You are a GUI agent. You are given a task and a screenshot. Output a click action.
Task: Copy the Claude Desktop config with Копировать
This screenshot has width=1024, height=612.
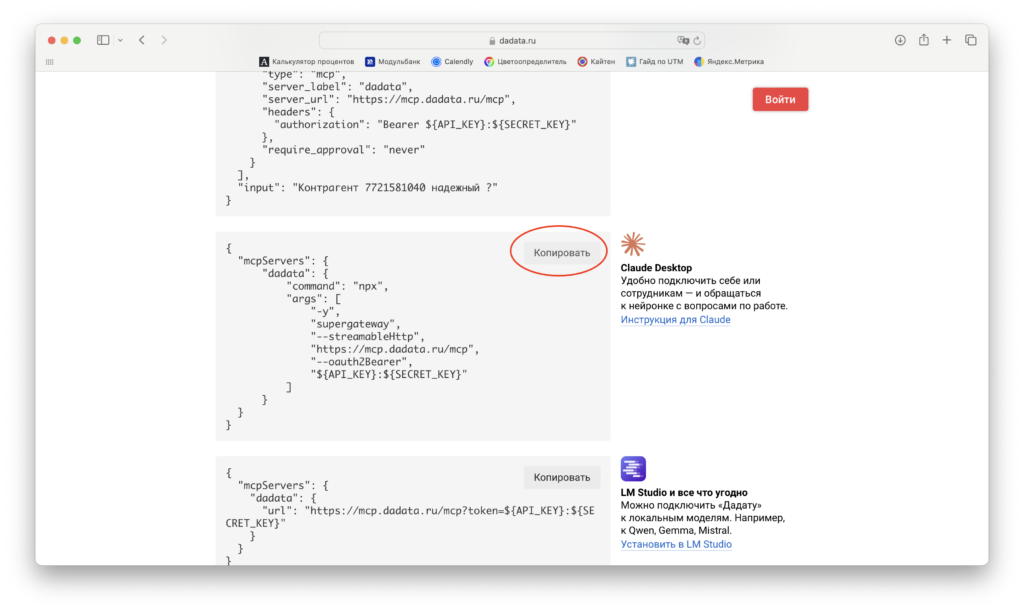(562, 253)
